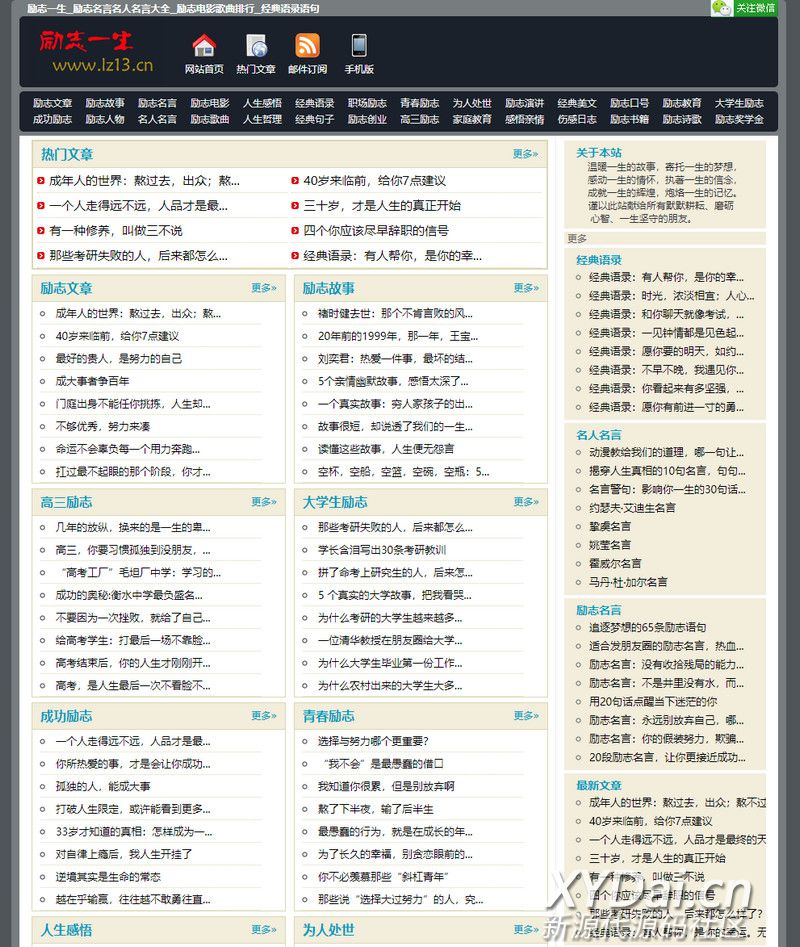Open sidebar link 姚莹名言
The width and height of the screenshot is (800, 947).
point(610,545)
